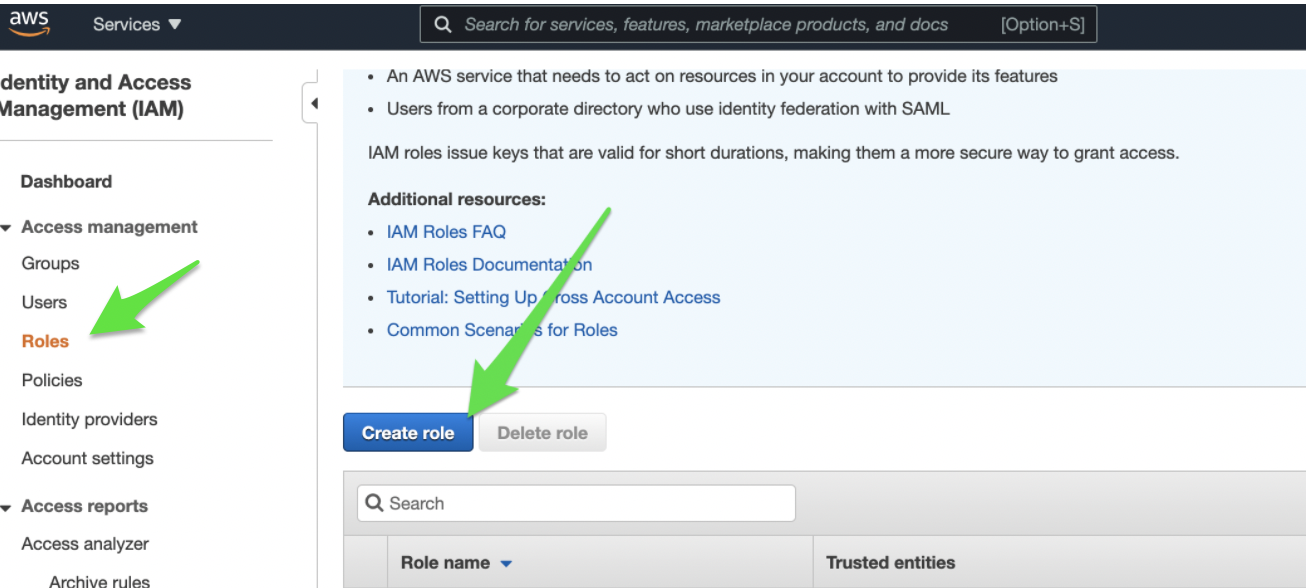Collapse the Access reports section
Screen dimensions: 1306x588
[7, 507]
